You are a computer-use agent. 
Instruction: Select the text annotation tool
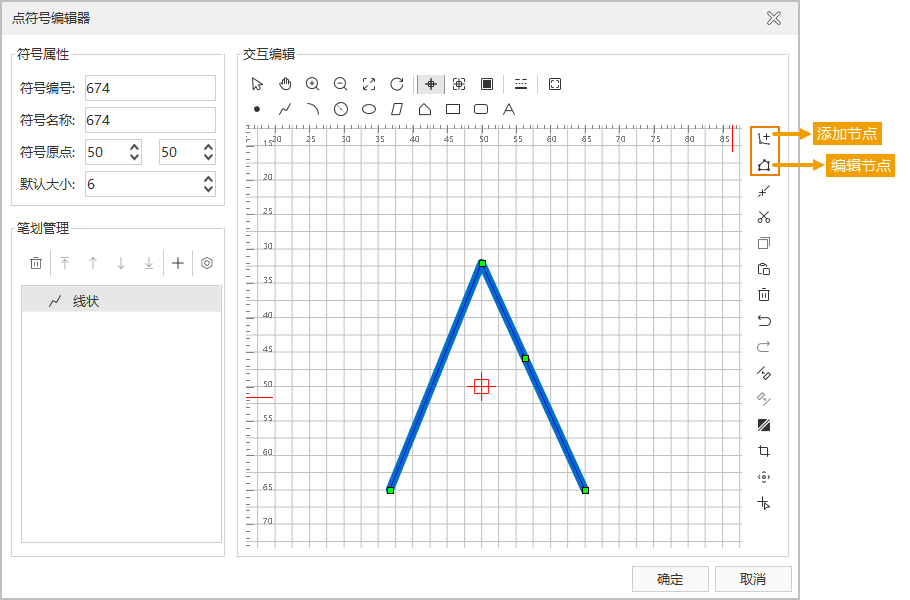pyautogui.click(x=509, y=109)
